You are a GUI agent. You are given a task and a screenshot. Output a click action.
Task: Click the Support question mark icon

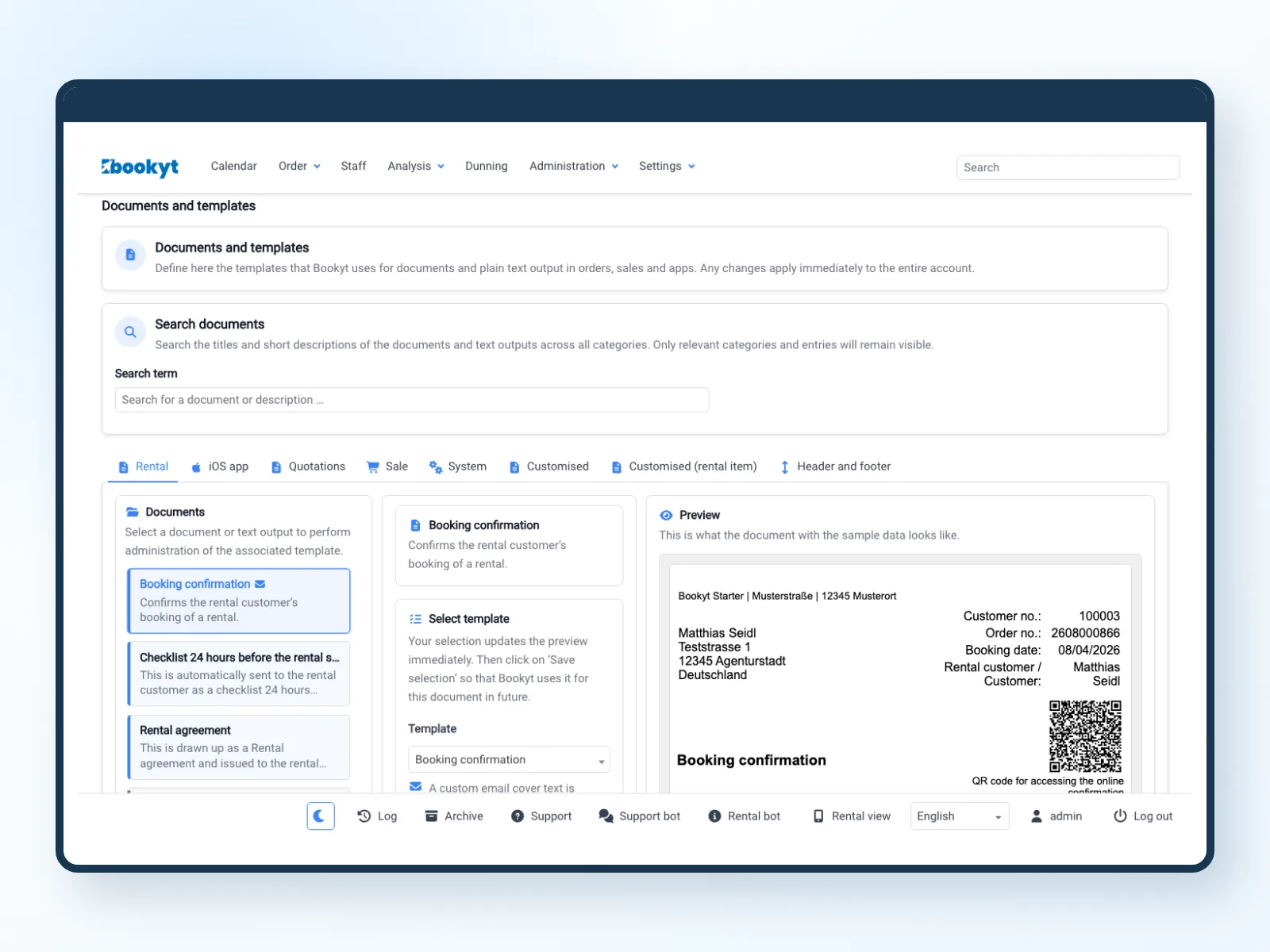tap(518, 816)
